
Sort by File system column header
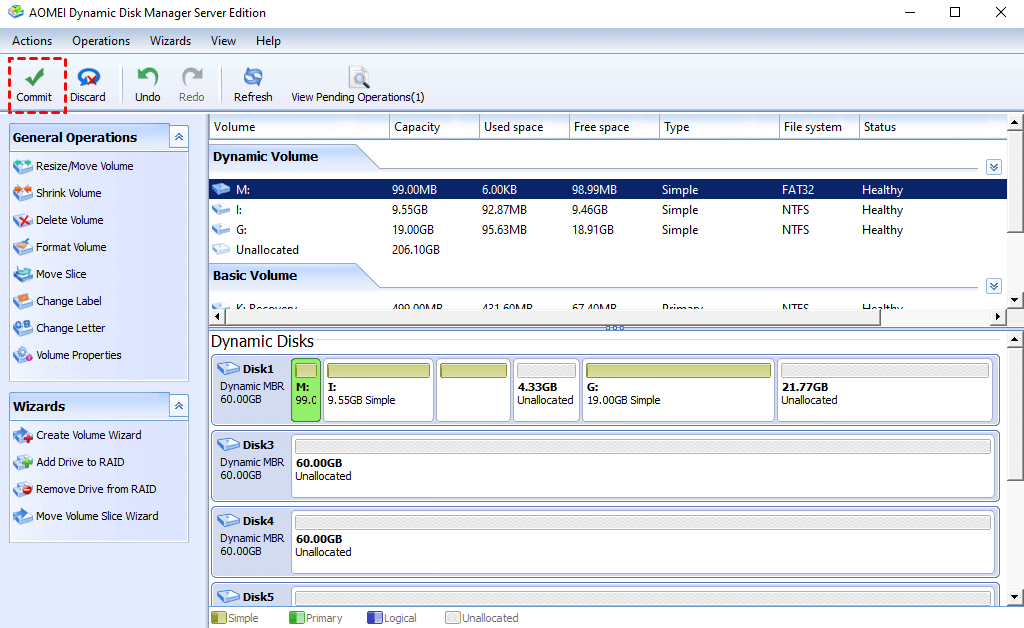pyautogui.click(x=819, y=127)
